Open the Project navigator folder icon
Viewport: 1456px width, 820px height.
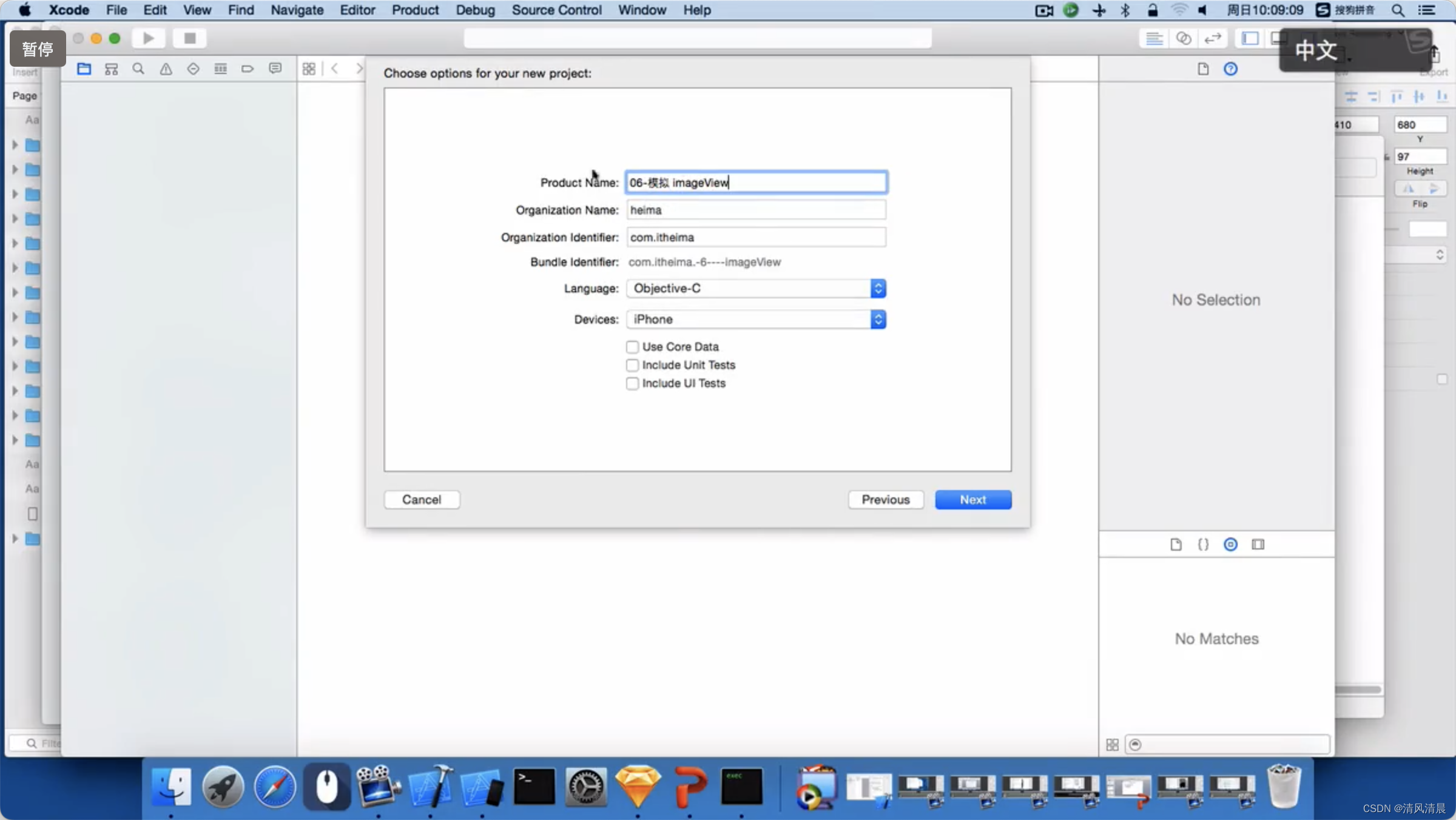(84, 69)
